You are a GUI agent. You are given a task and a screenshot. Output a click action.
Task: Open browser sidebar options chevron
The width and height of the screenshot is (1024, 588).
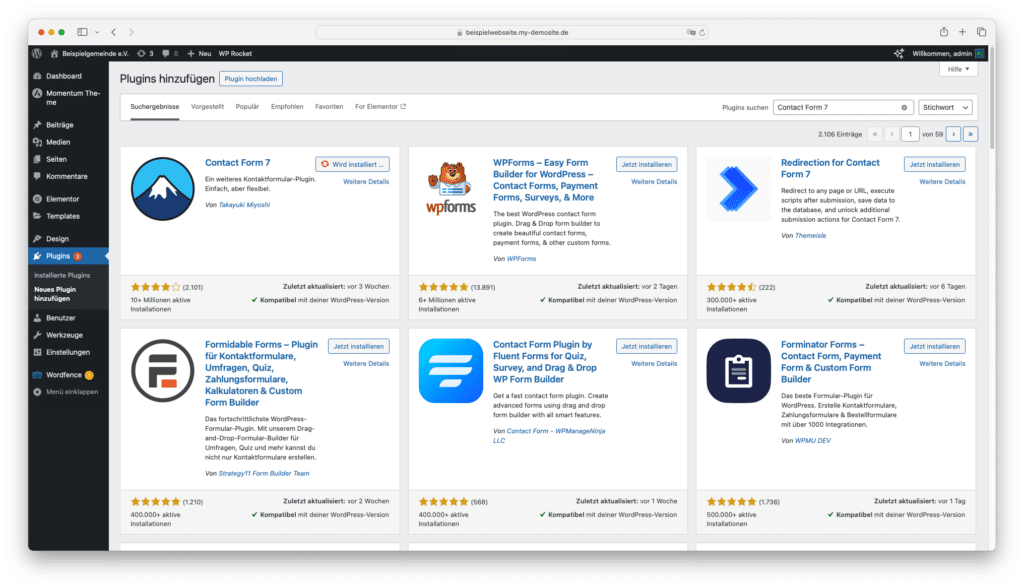pos(97,32)
